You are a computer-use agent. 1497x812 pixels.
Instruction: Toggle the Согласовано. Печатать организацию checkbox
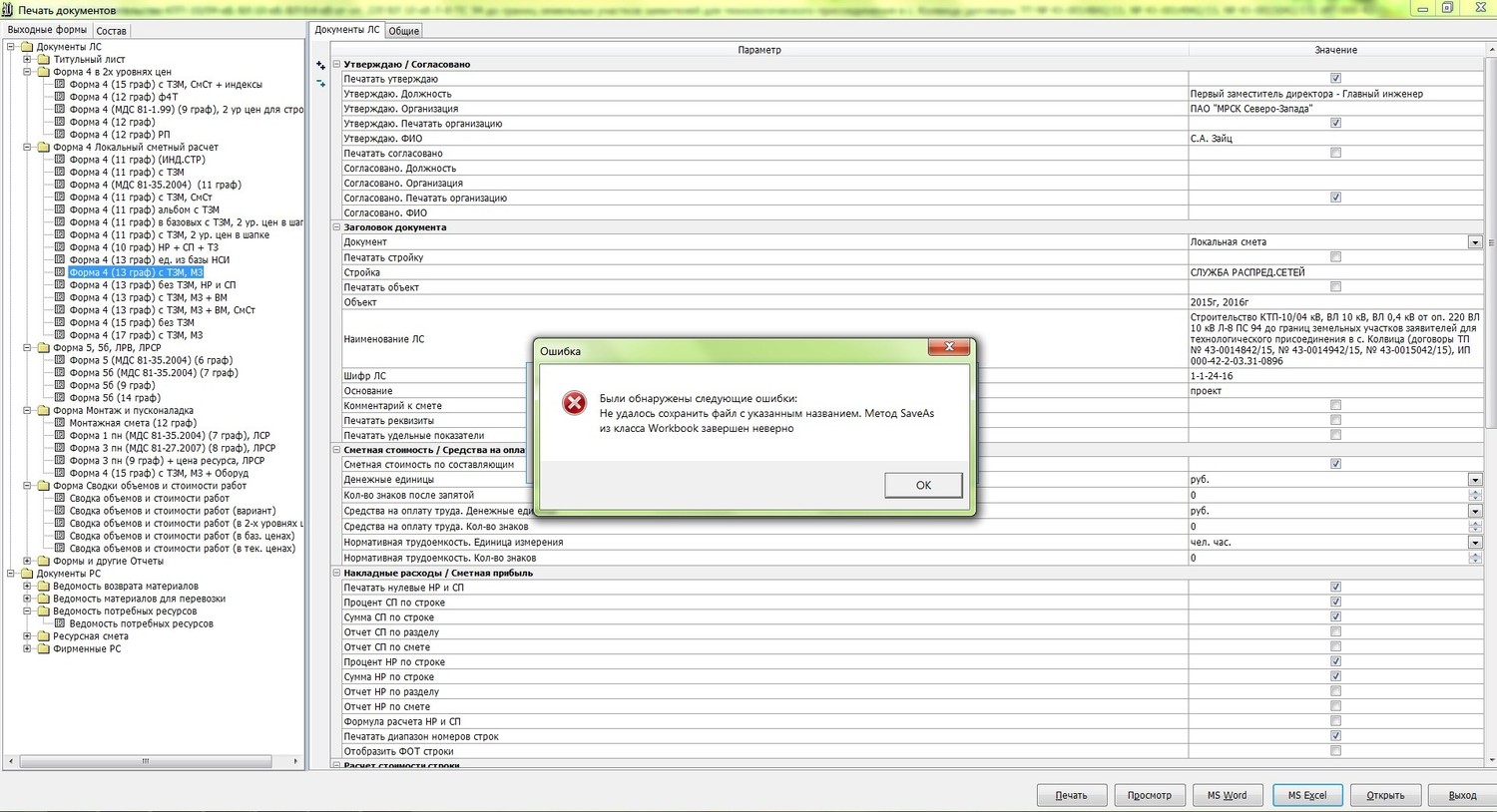point(1335,199)
